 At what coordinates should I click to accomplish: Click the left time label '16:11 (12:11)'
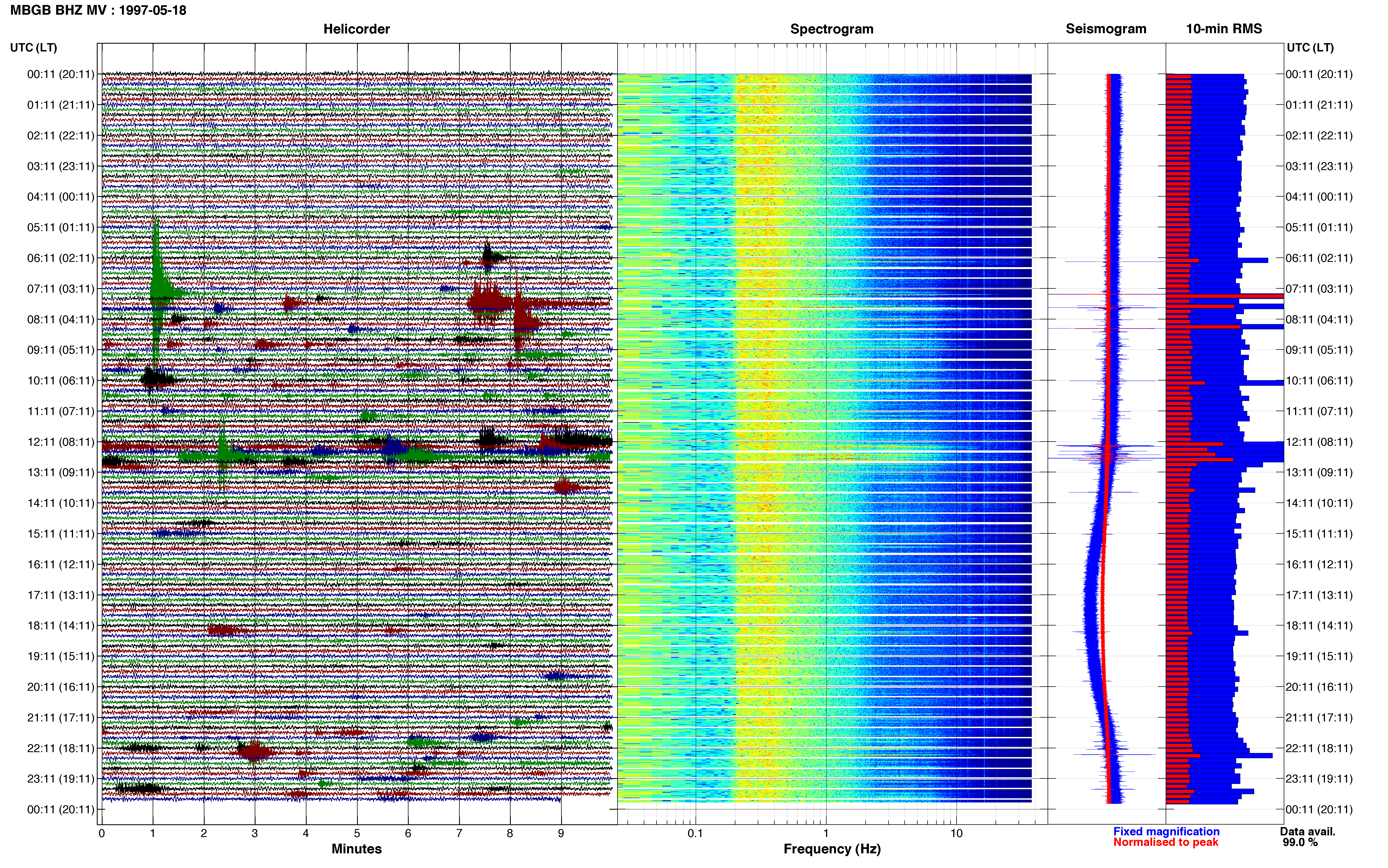pos(61,564)
